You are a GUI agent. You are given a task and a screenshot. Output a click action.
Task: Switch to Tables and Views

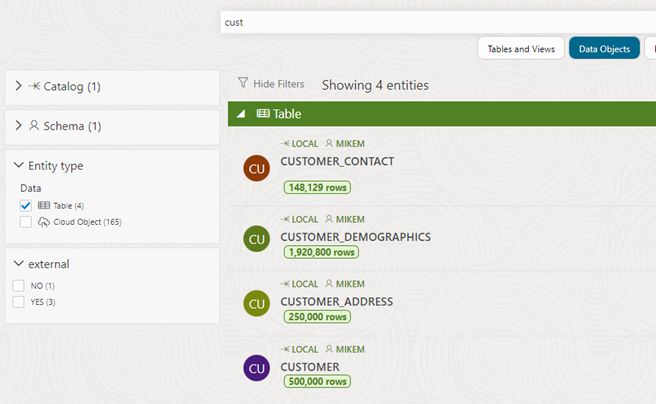coord(521,49)
